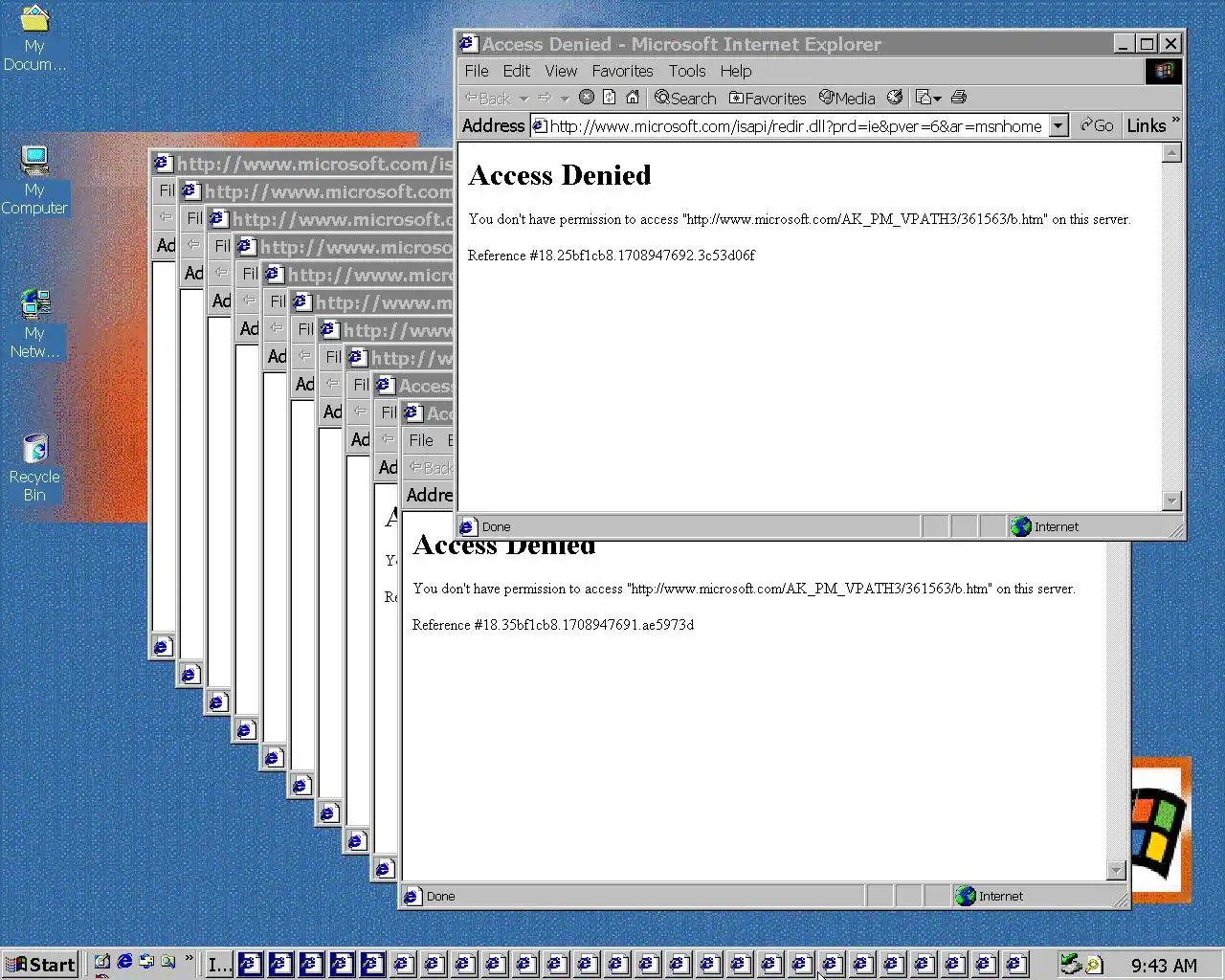Click the Reference #18.35bf1cb8 text in the second window
The width and height of the screenshot is (1225, 980).
click(x=553, y=625)
